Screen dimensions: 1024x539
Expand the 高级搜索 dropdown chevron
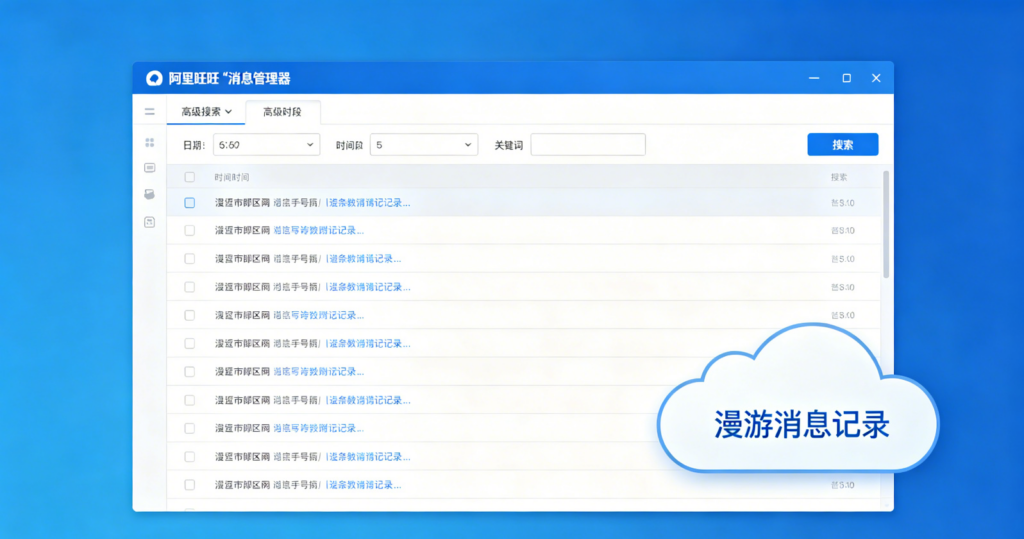(x=229, y=112)
